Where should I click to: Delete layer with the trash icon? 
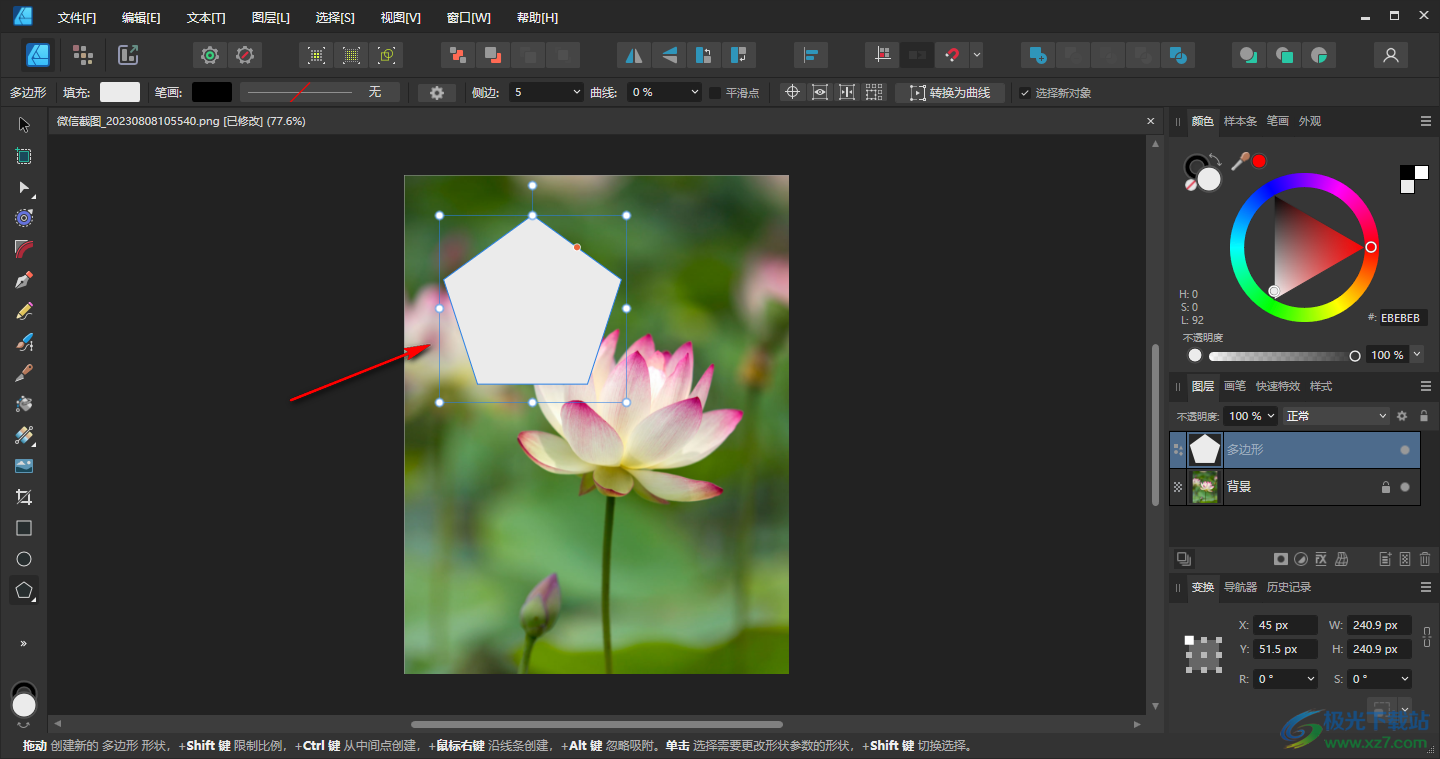[x=1425, y=559]
